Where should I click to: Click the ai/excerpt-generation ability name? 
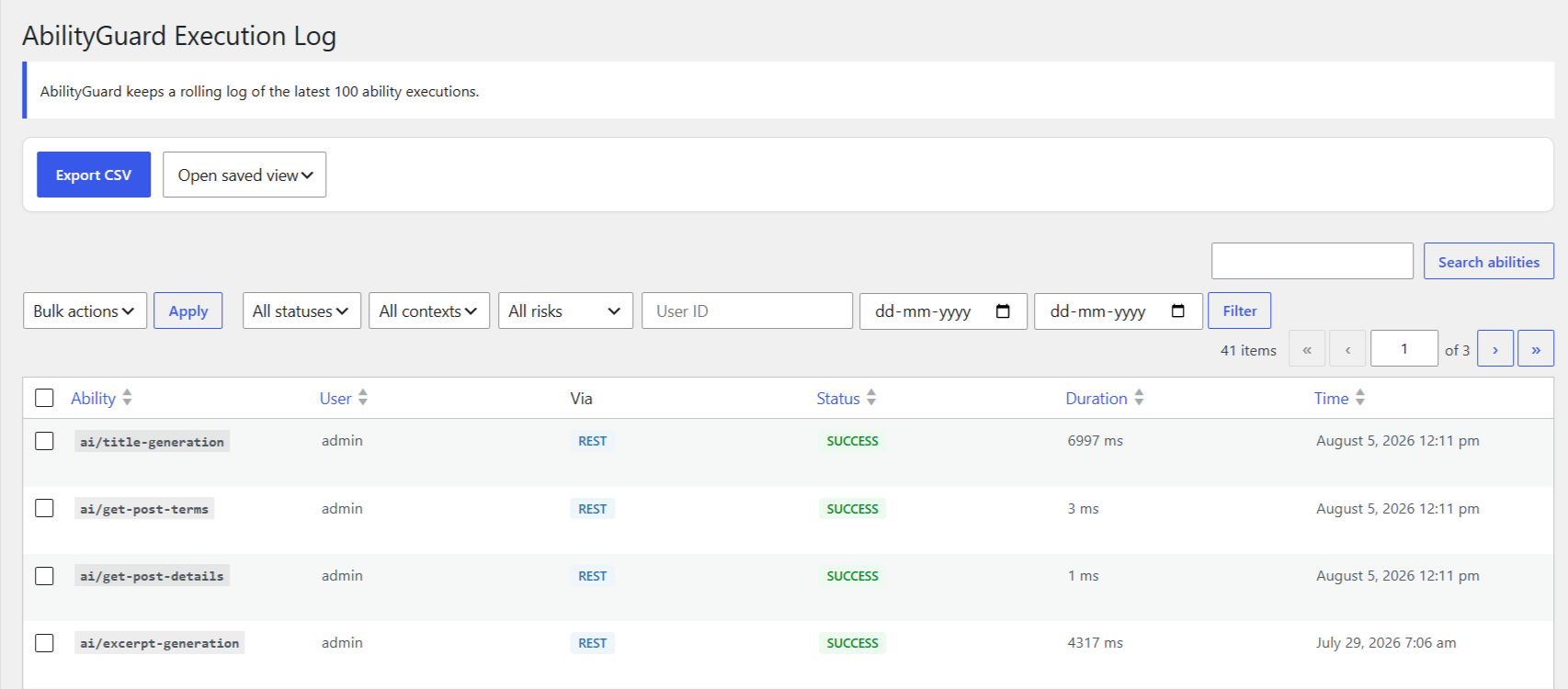tap(160, 643)
